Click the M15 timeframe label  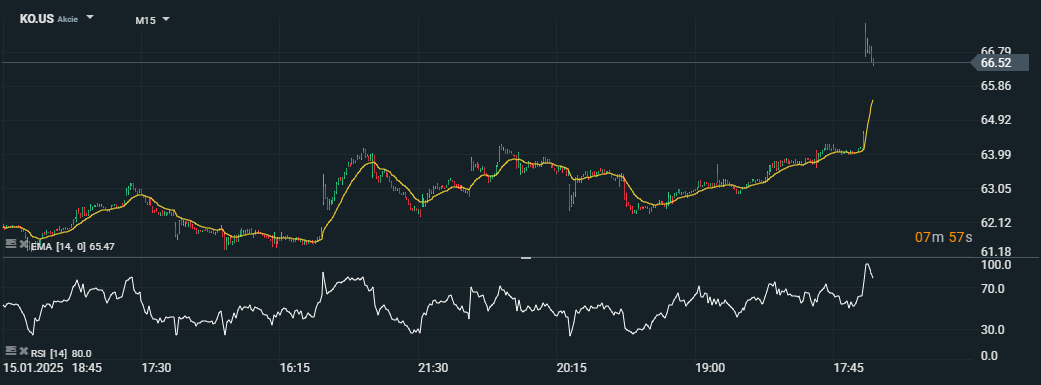coord(145,21)
